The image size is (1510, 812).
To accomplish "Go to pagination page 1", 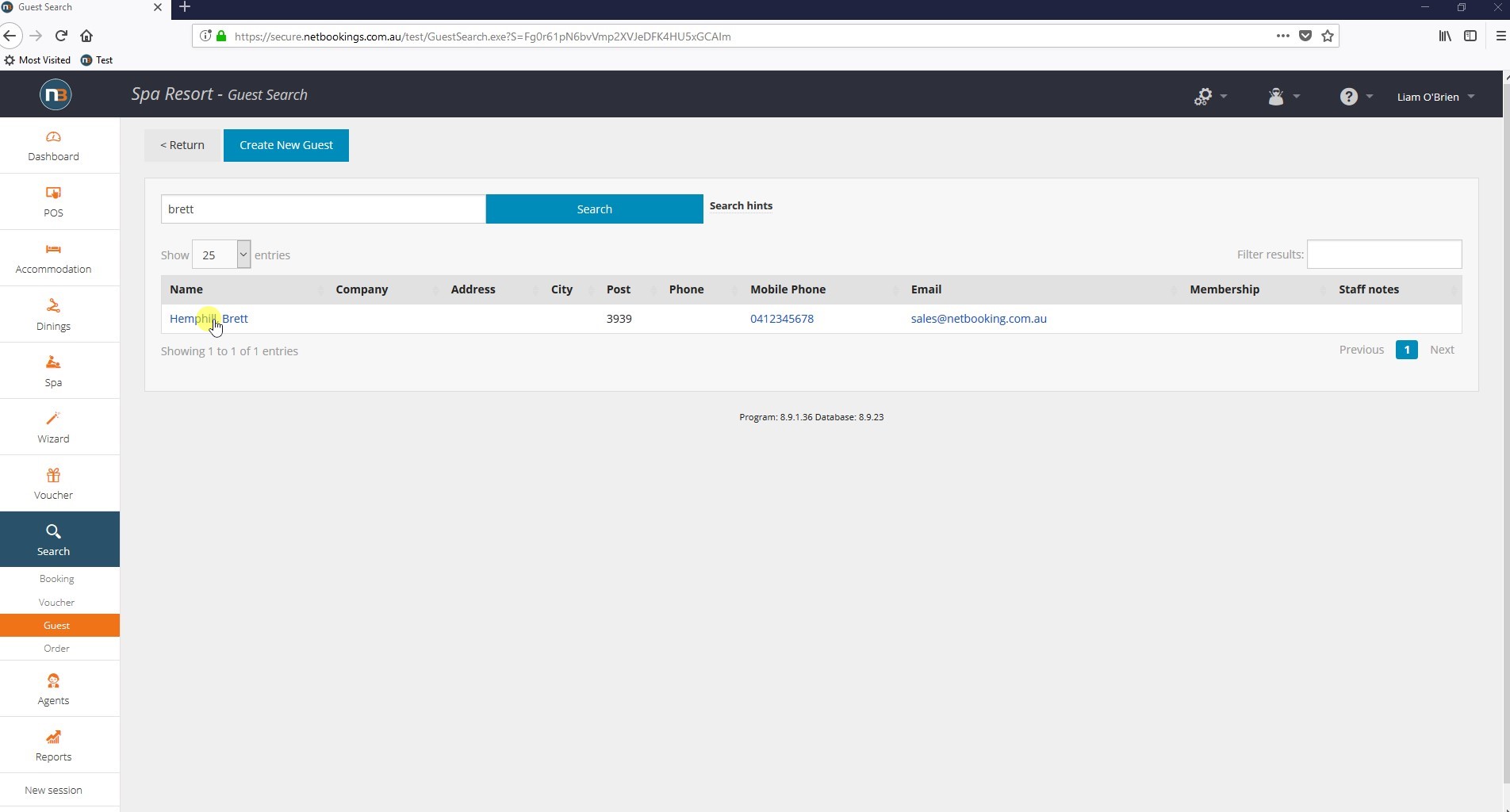I will point(1407,350).
